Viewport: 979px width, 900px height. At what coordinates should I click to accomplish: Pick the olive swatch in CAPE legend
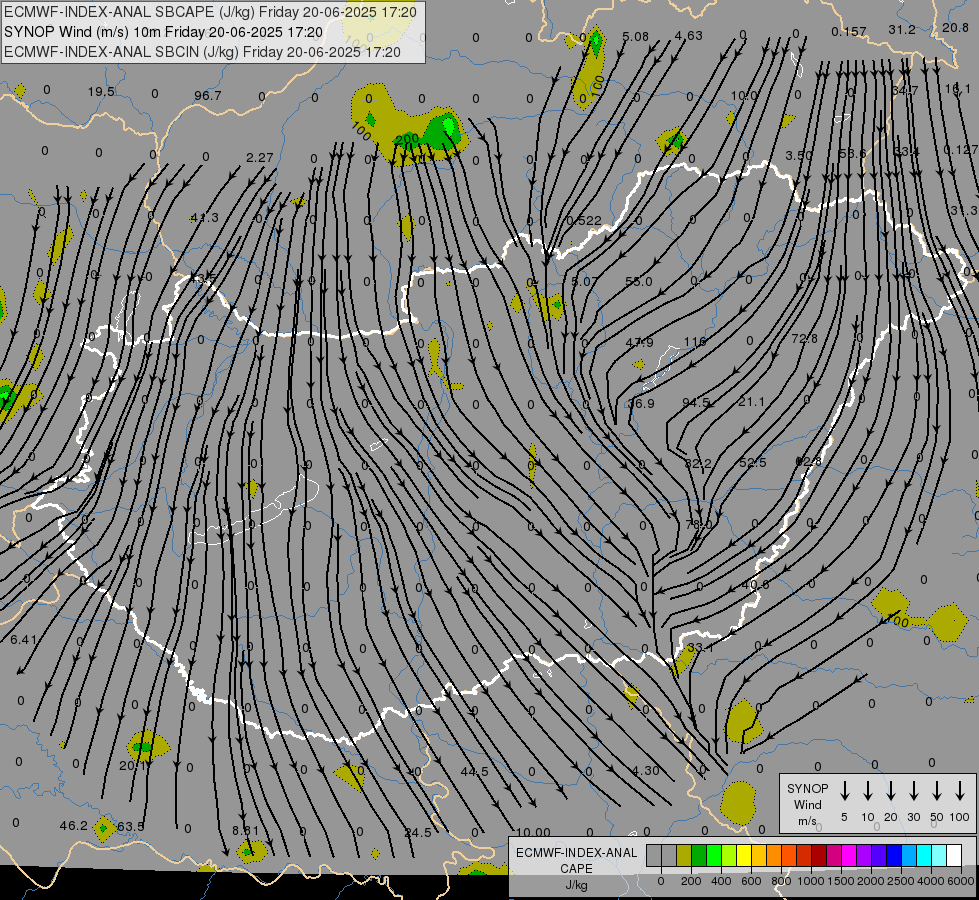(684, 855)
